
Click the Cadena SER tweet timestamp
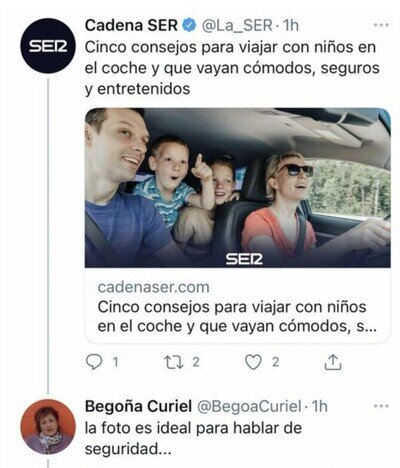tap(291, 26)
